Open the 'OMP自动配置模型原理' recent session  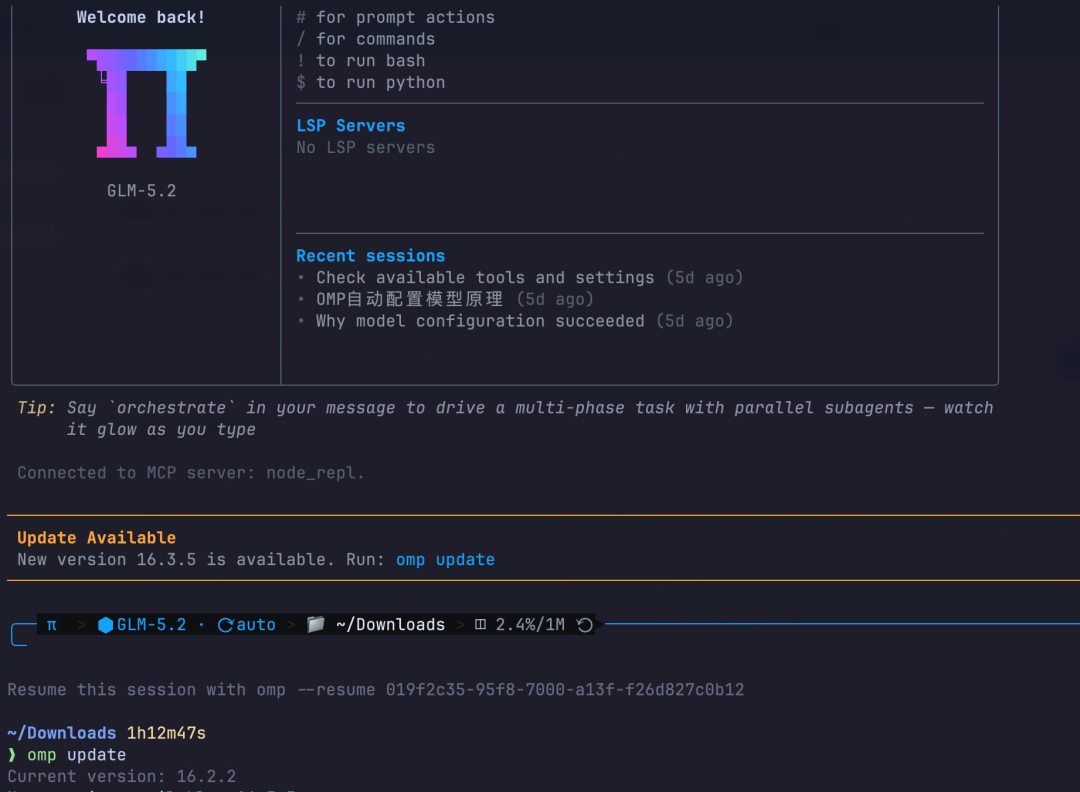(x=409, y=299)
